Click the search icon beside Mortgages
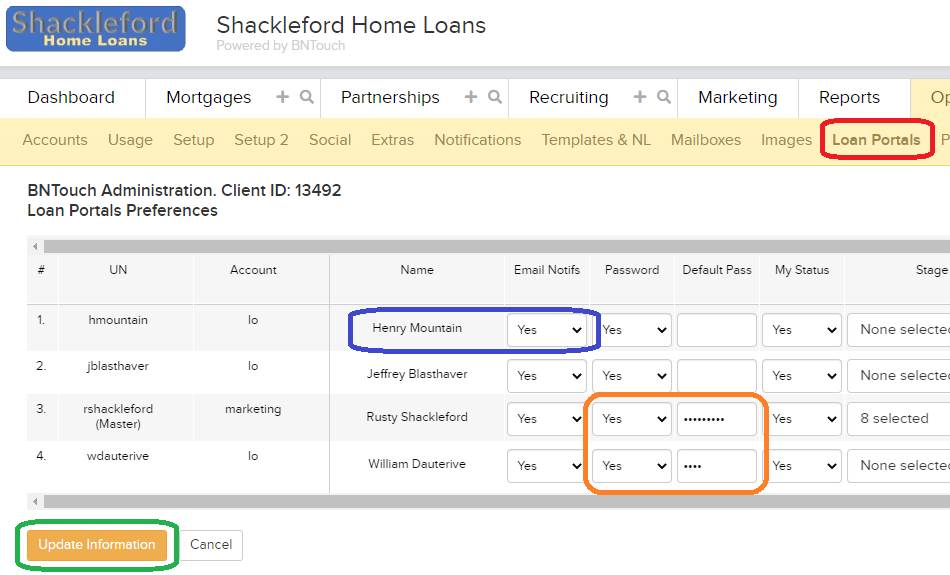 pyautogui.click(x=307, y=97)
